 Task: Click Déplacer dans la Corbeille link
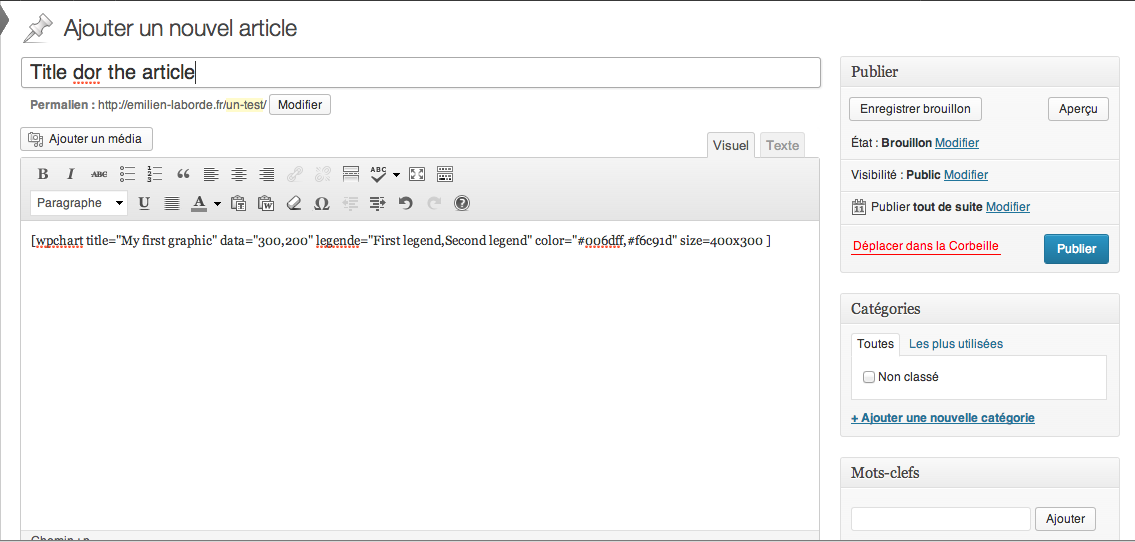(x=926, y=246)
